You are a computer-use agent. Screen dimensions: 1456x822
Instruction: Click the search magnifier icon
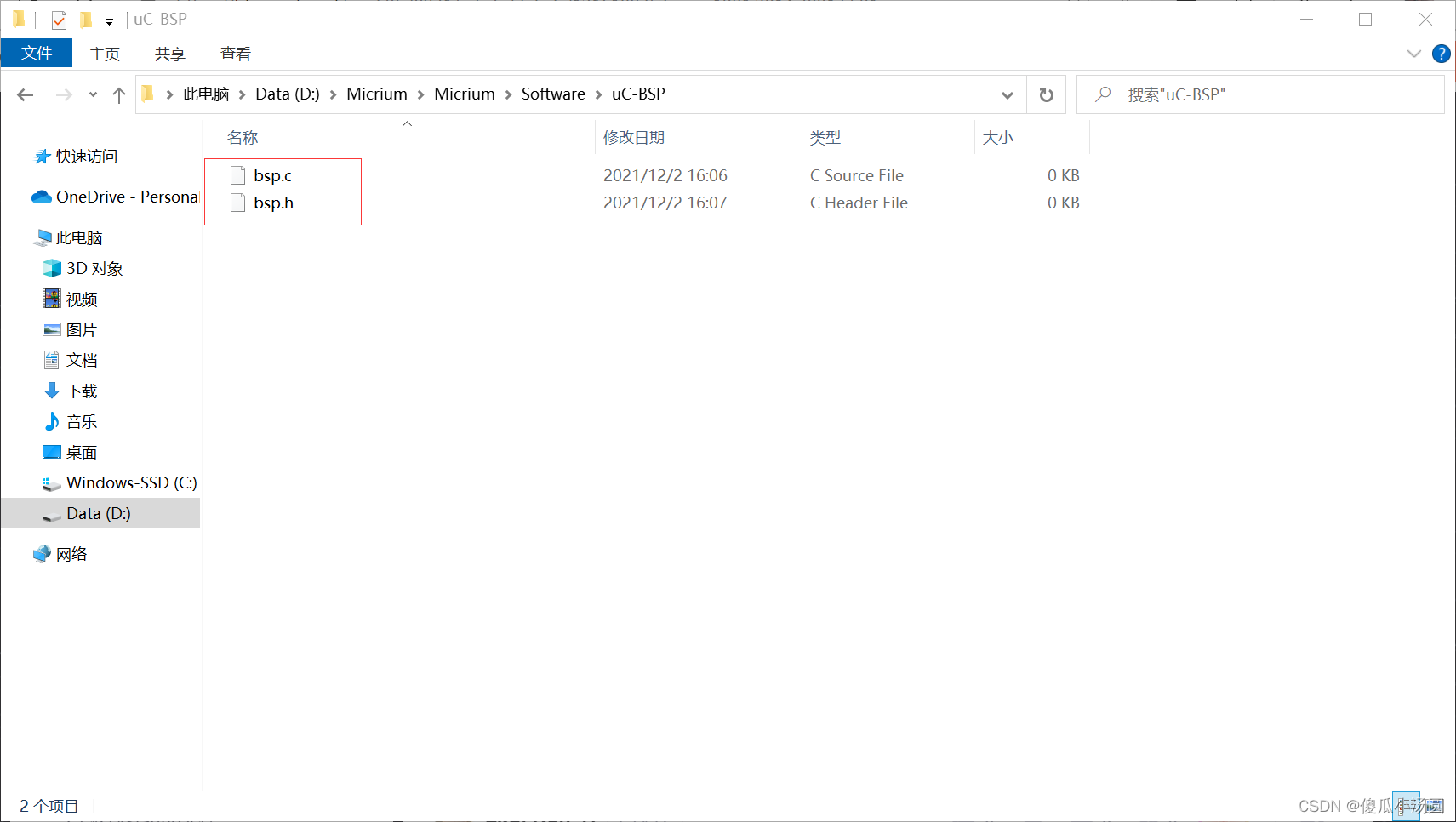1103,94
